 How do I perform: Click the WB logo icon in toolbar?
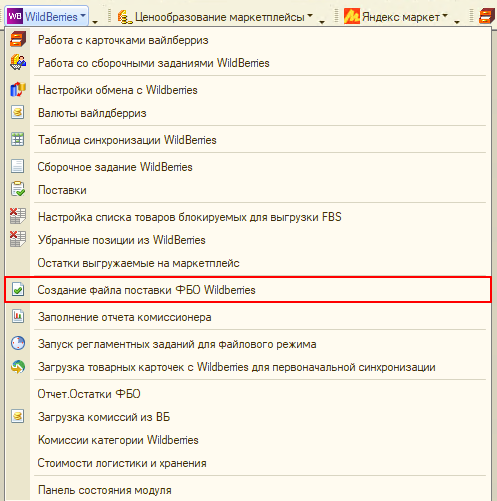pyautogui.click(x=15, y=16)
